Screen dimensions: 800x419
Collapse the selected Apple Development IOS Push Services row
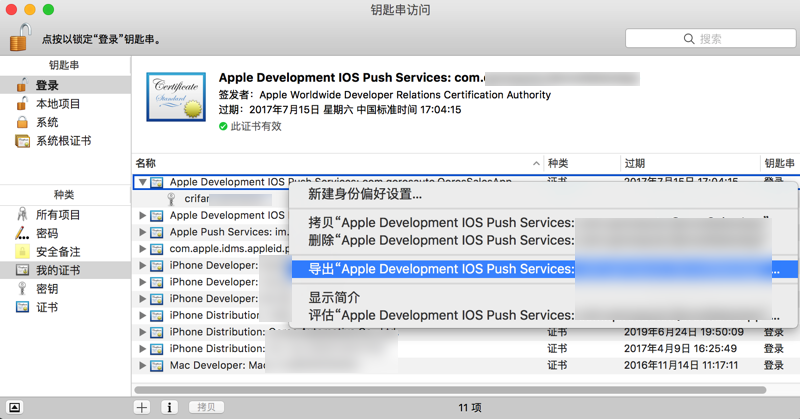[143, 182]
